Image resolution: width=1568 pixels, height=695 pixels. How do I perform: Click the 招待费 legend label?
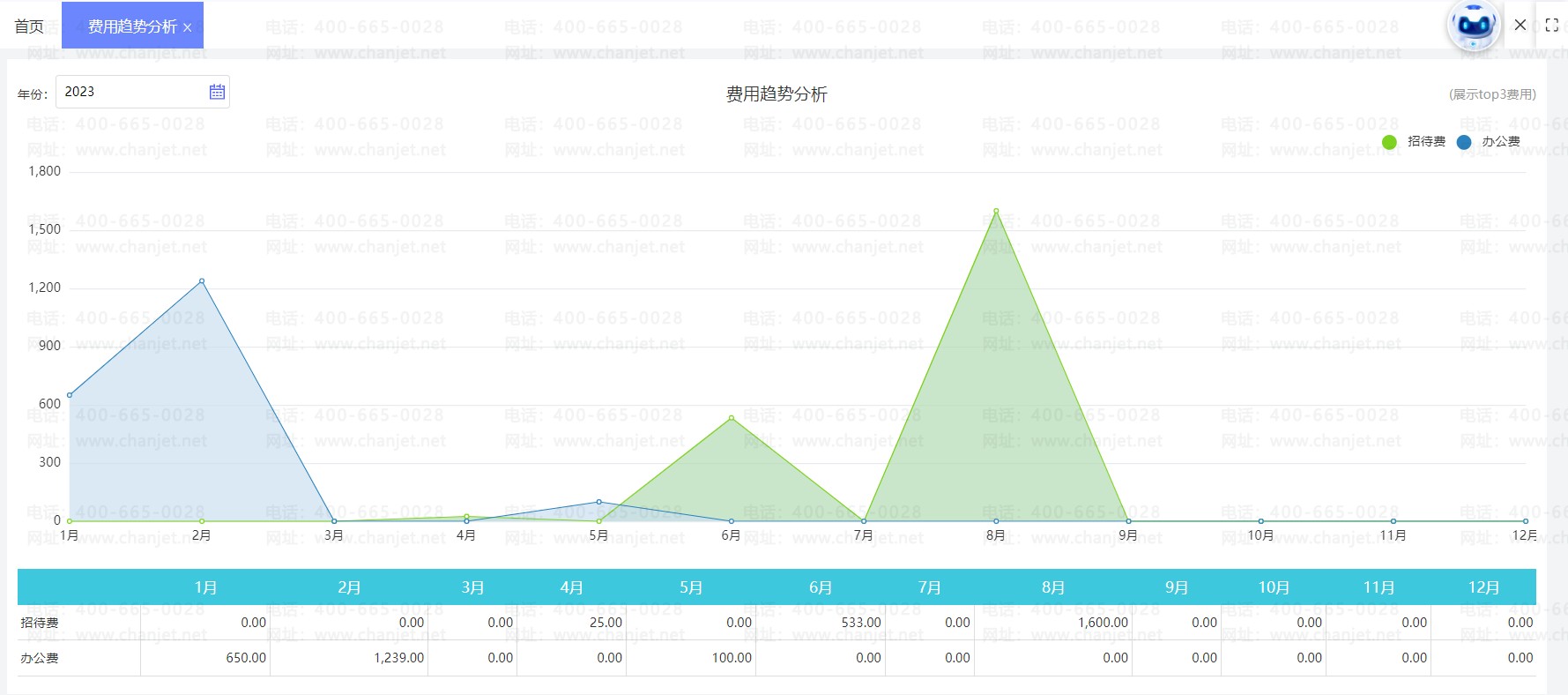point(1426,141)
